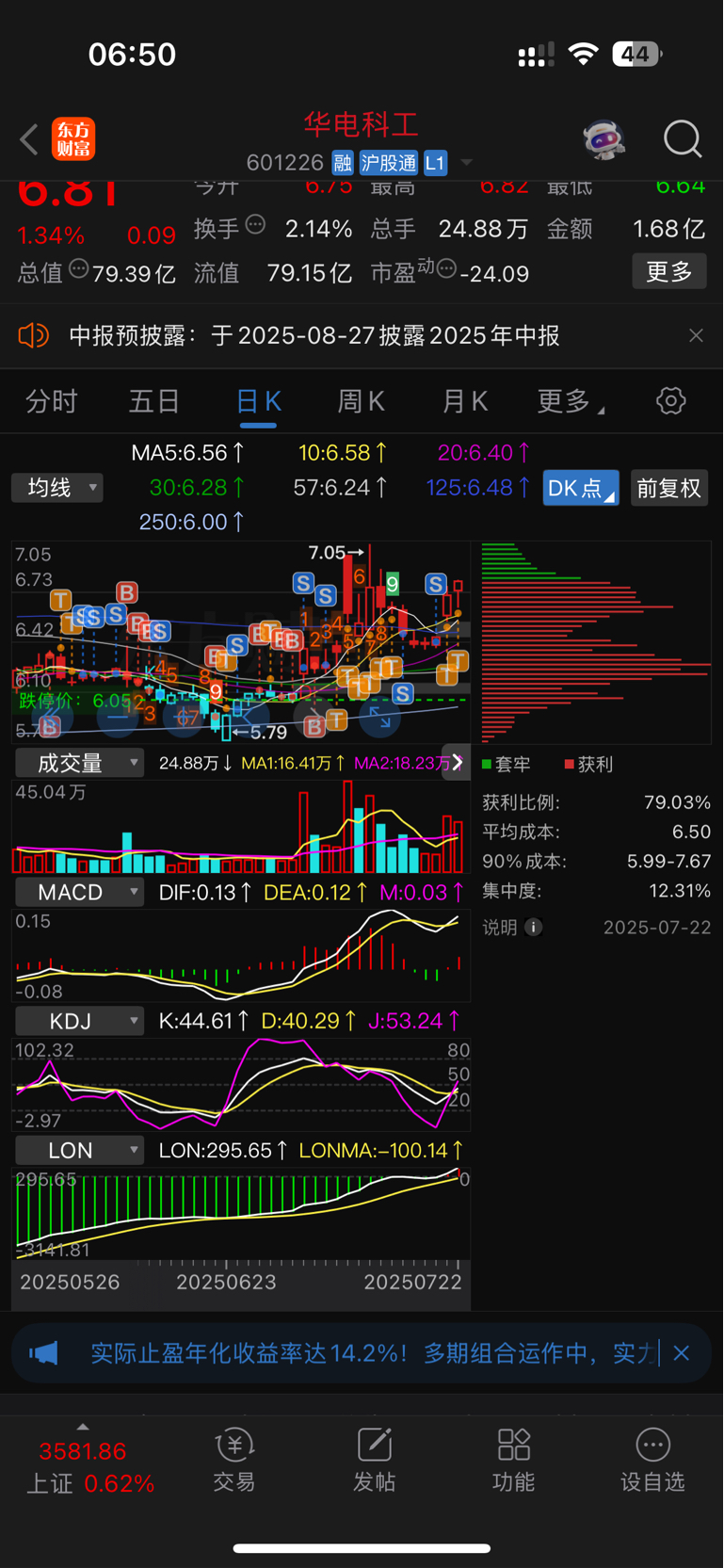Tap the 集中度 12.31% value
This screenshot has height=1568, width=724.
[680, 890]
